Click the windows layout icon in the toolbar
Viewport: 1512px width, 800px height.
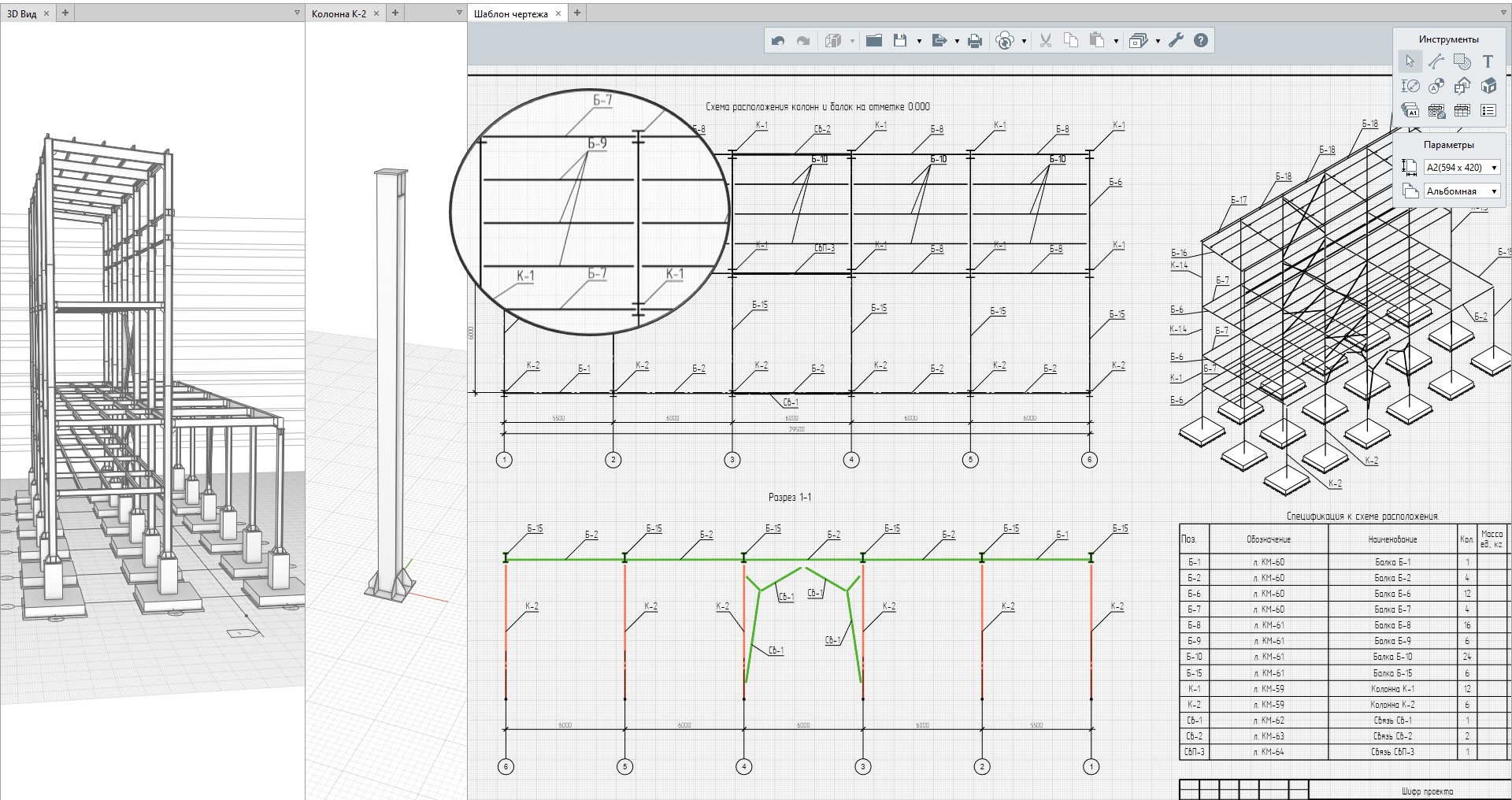[x=1138, y=41]
